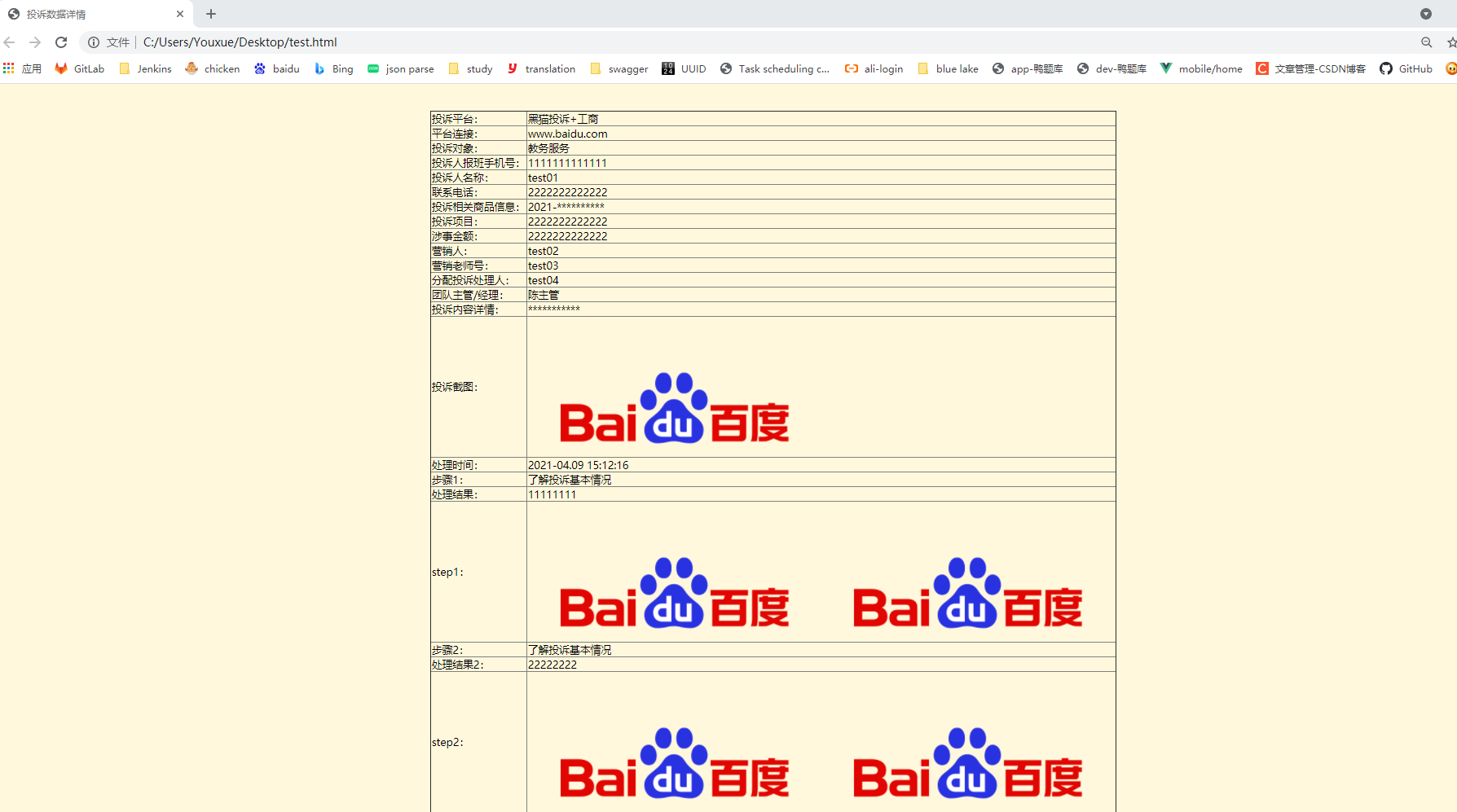1457x812 pixels.
Task: Open the chicken bookmark
Action: pos(213,69)
